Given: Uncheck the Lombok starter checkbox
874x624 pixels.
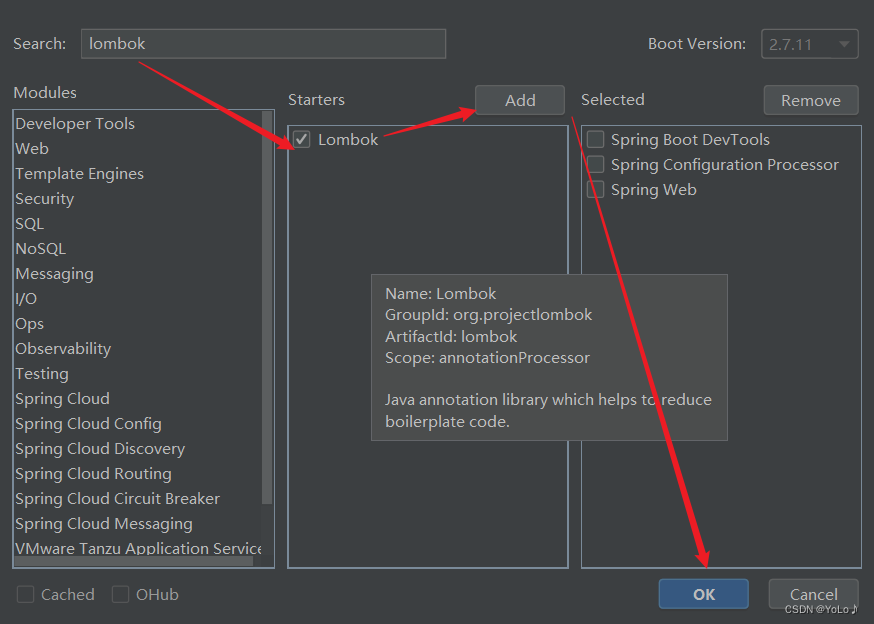Looking at the screenshot, I should pyautogui.click(x=302, y=139).
